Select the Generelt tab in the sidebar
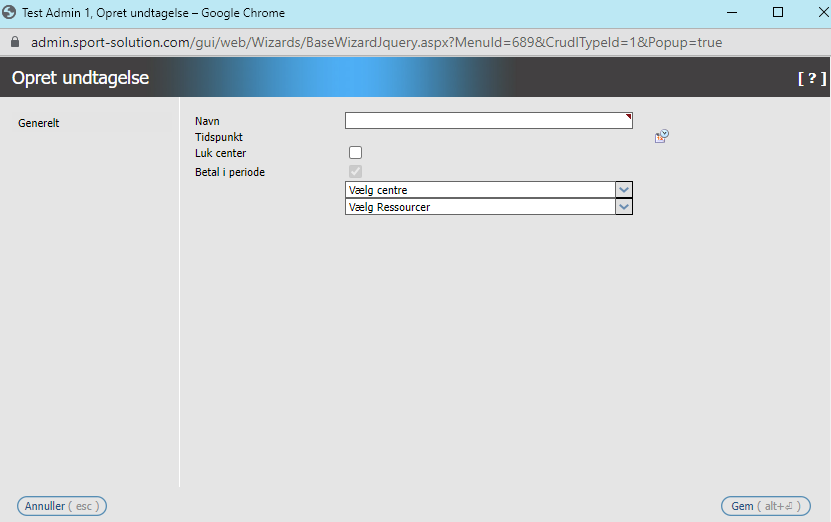Image resolution: width=831 pixels, height=522 pixels. point(39,123)
